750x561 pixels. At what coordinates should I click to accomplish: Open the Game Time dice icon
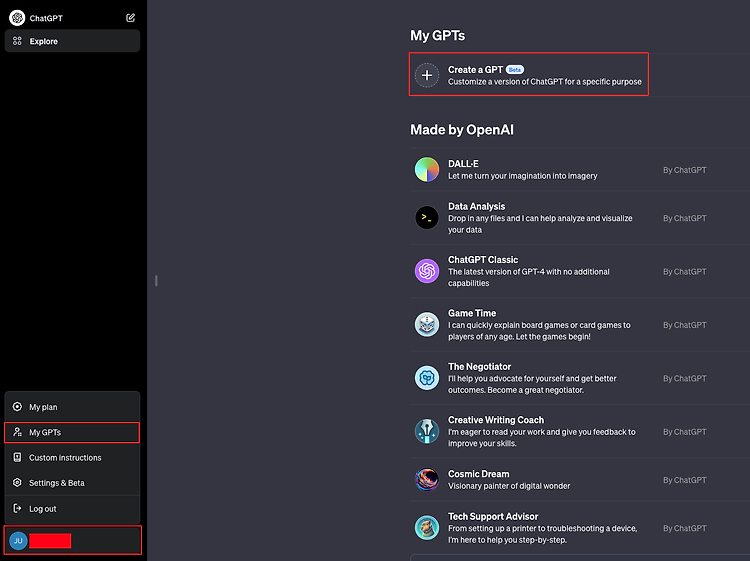pyautogui.click(x=427, y=325)
